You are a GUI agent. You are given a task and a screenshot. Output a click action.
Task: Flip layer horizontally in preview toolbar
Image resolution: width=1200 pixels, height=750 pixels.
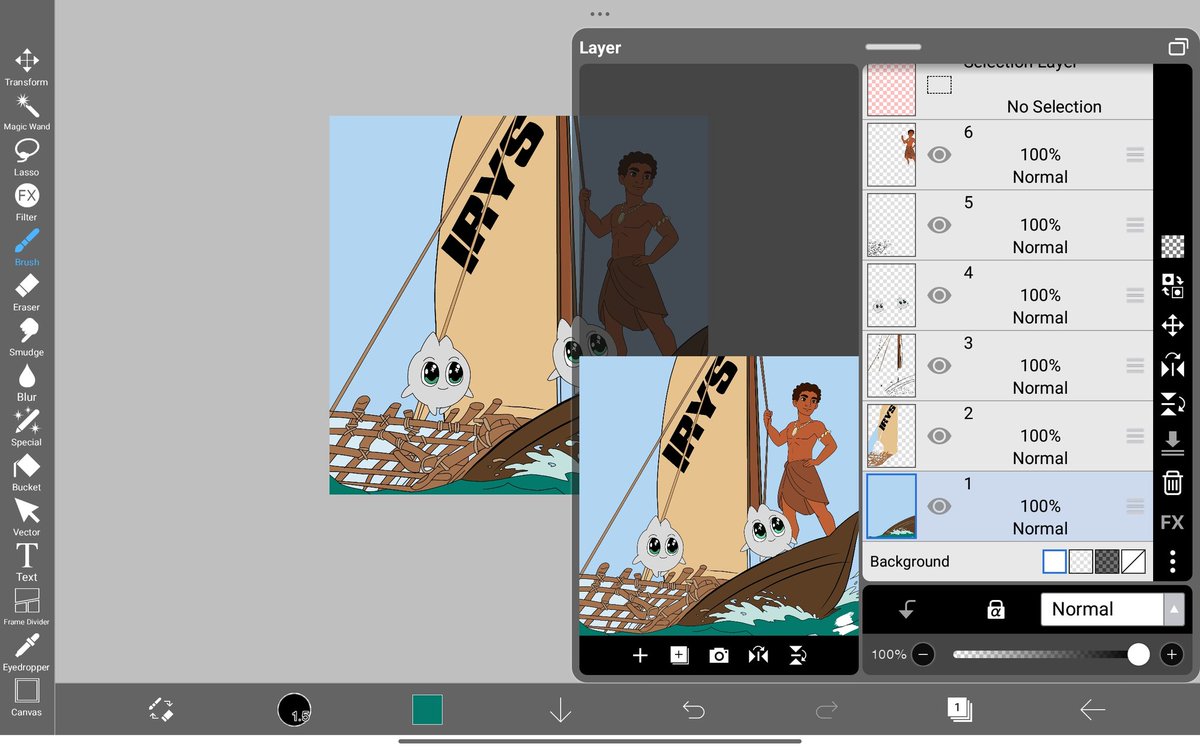pos(758,655)
